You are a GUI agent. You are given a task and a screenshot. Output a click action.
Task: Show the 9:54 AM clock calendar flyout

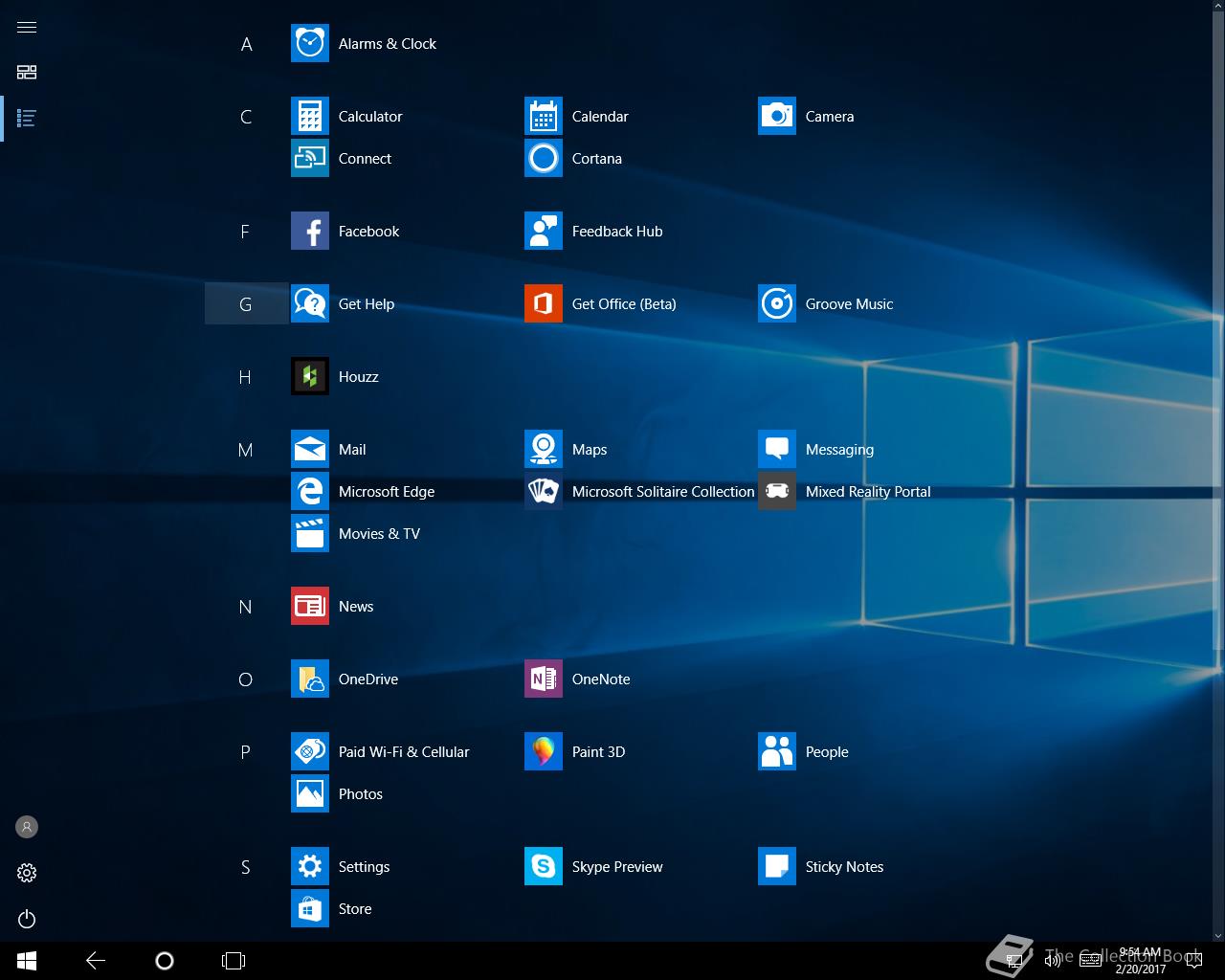(x=1140, y=961)
